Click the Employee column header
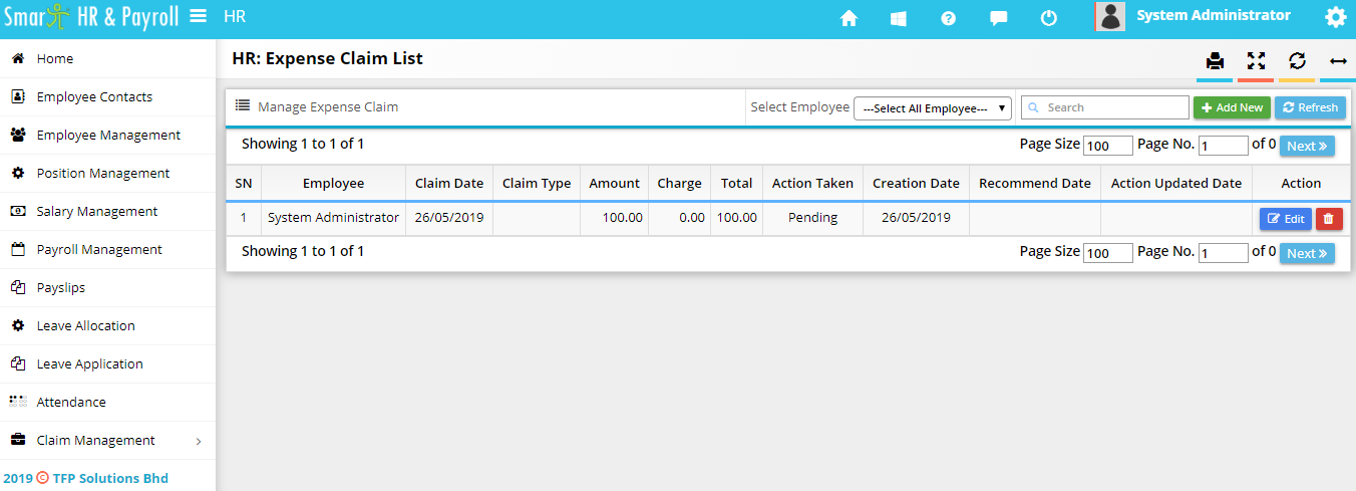 (333, 183)
